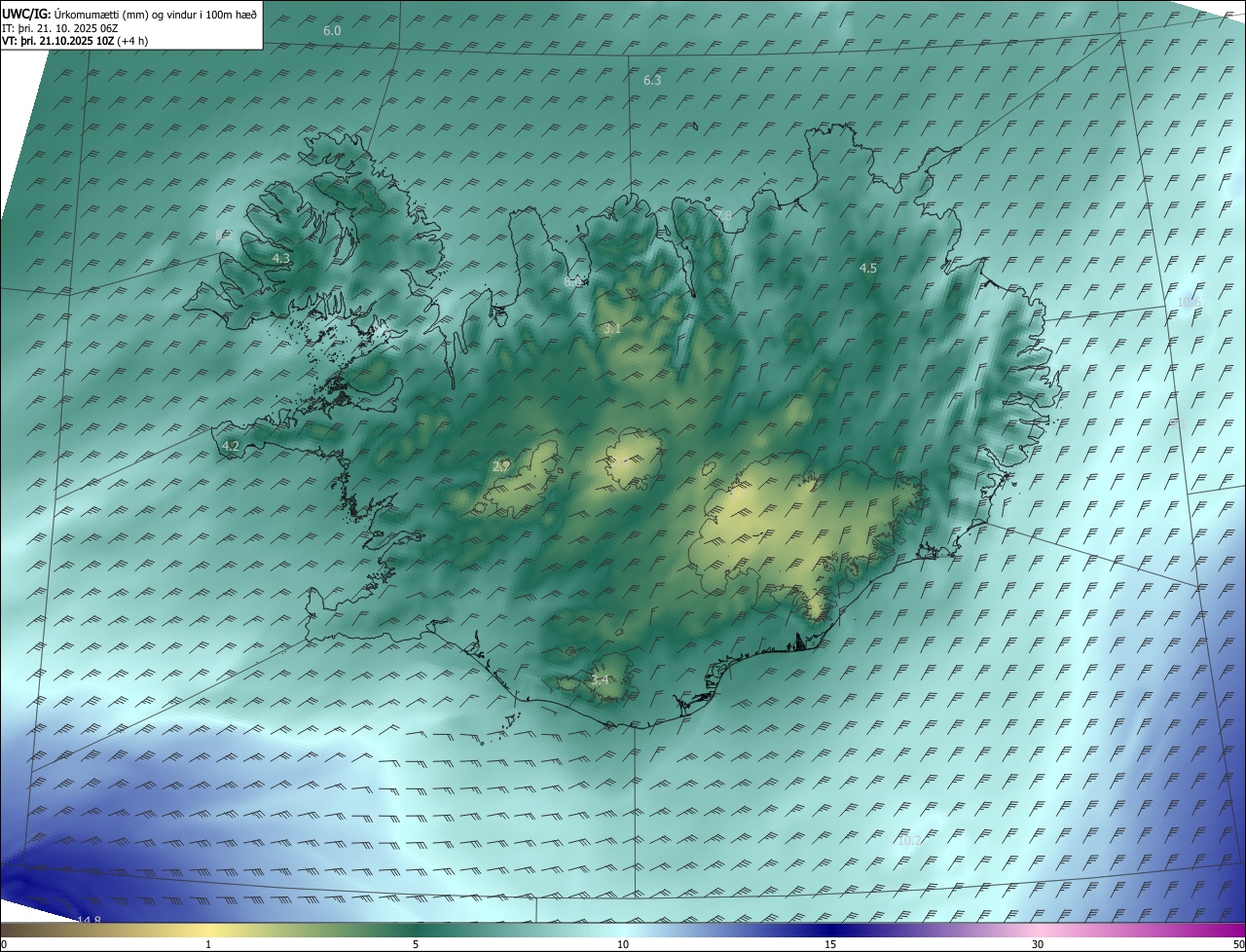
Task: Click the colour scale tick label 5
Action: point(416,945)
